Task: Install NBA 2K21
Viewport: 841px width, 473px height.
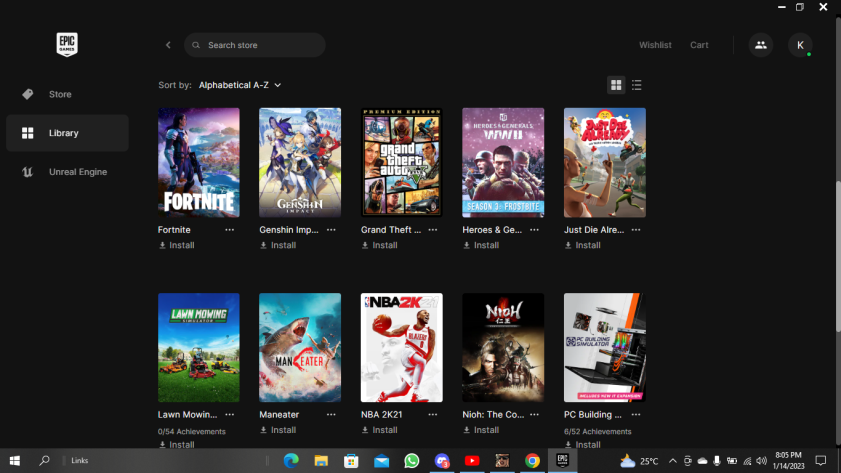Action: tap(380, 430)
